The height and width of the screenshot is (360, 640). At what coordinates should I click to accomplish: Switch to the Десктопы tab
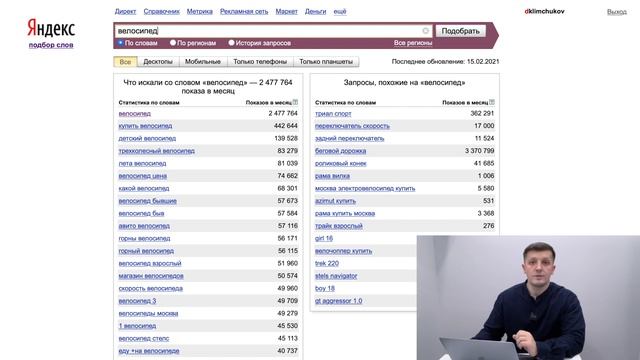tap(158, 62)
